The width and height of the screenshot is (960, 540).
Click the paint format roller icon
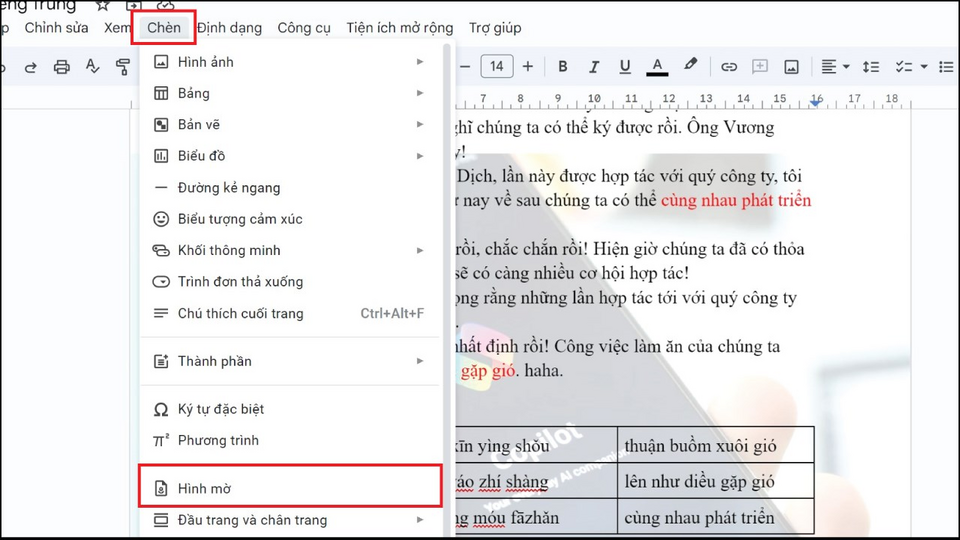coord(123,67)
